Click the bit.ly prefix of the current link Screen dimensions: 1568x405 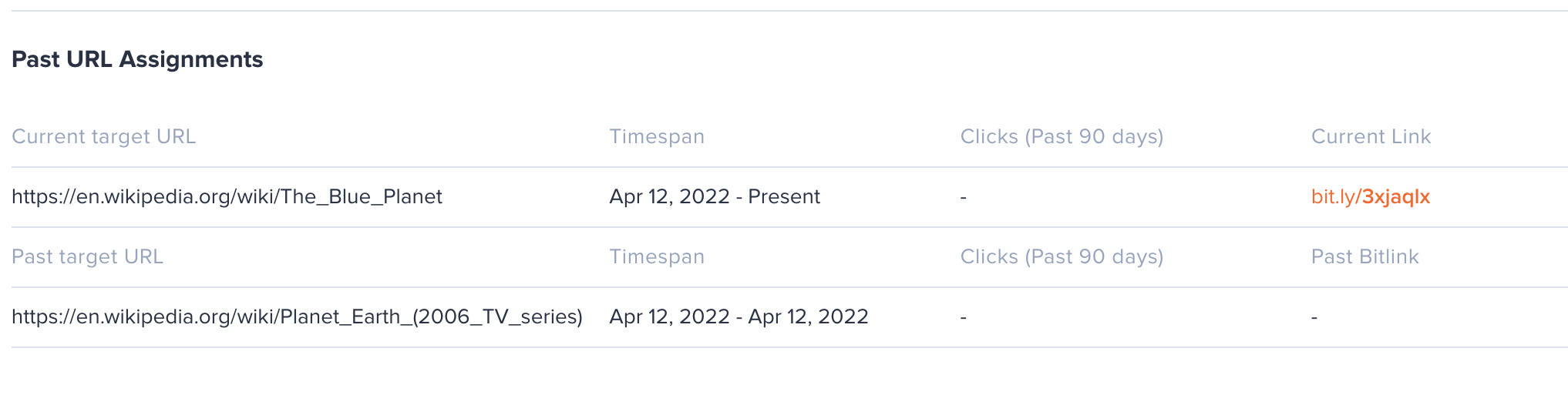click(x=1333, y=196)
